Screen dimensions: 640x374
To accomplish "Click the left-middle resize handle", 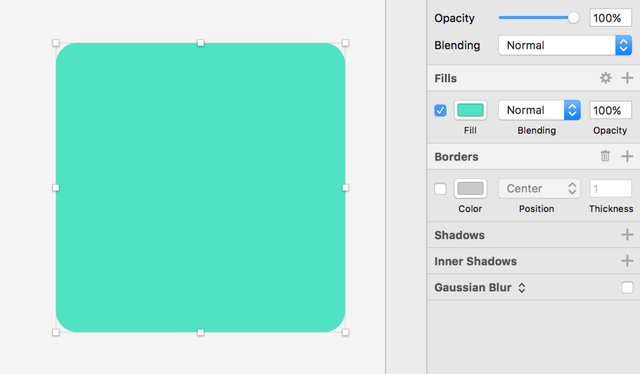I will (x=56, y=187).
